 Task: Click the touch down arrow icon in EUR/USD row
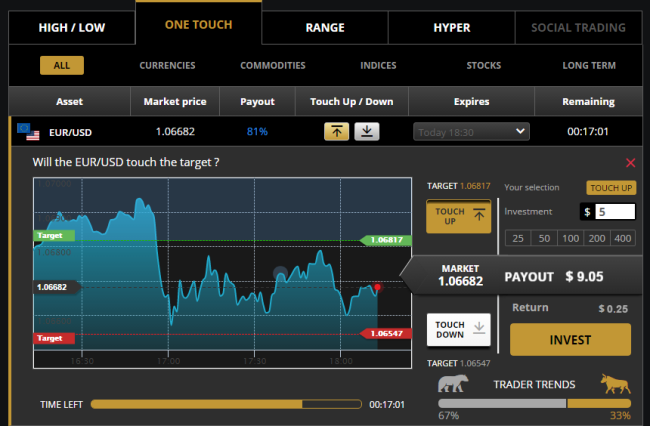pos(367,131)
